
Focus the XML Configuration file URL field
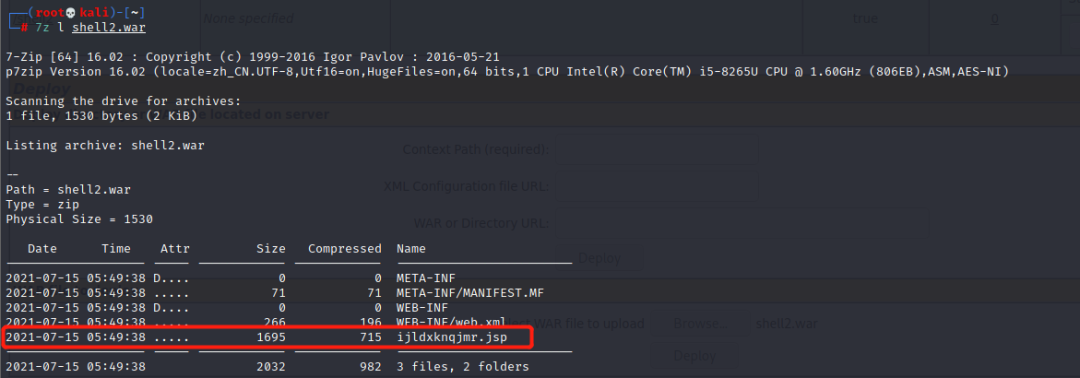pyautogui.click(x=656, y=187)
